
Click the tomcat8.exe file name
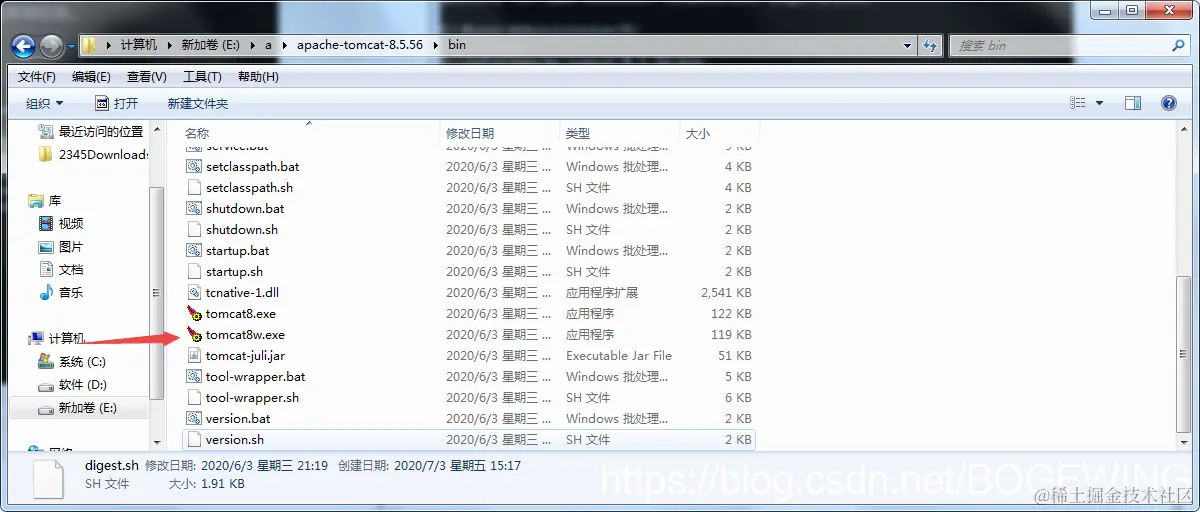241,314
